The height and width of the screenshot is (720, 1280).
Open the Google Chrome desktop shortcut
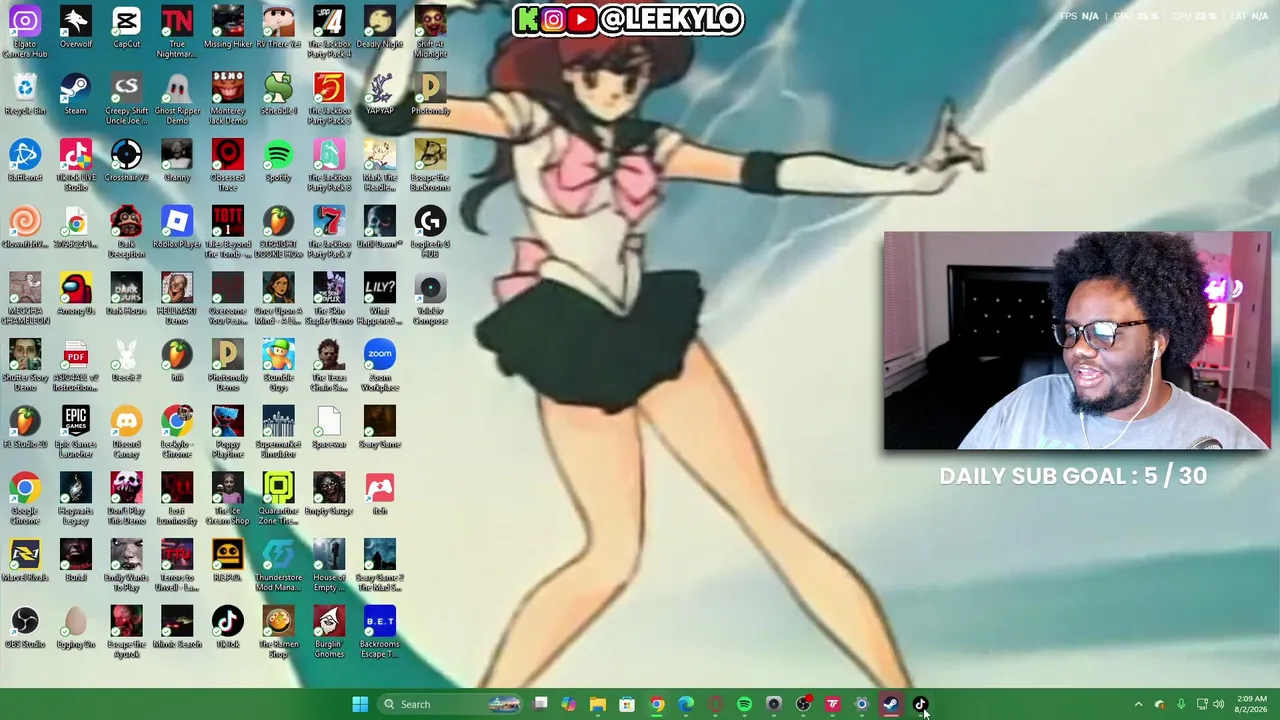point(25,499)
